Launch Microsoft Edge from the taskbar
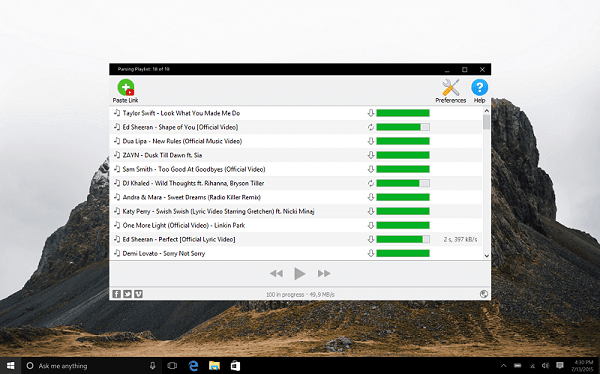 [194, 366]
